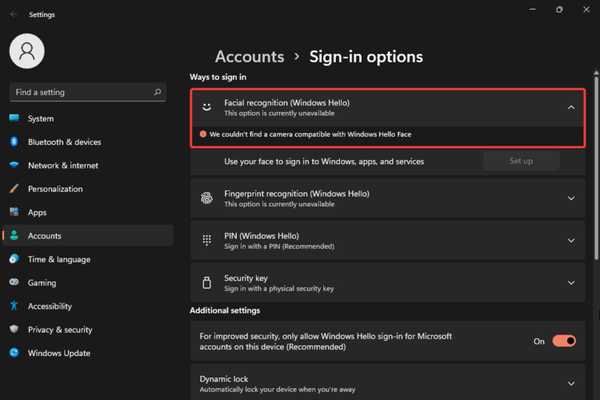Click the Gaming icon in sidebar

pyautogui.click(x=14, y=282)
